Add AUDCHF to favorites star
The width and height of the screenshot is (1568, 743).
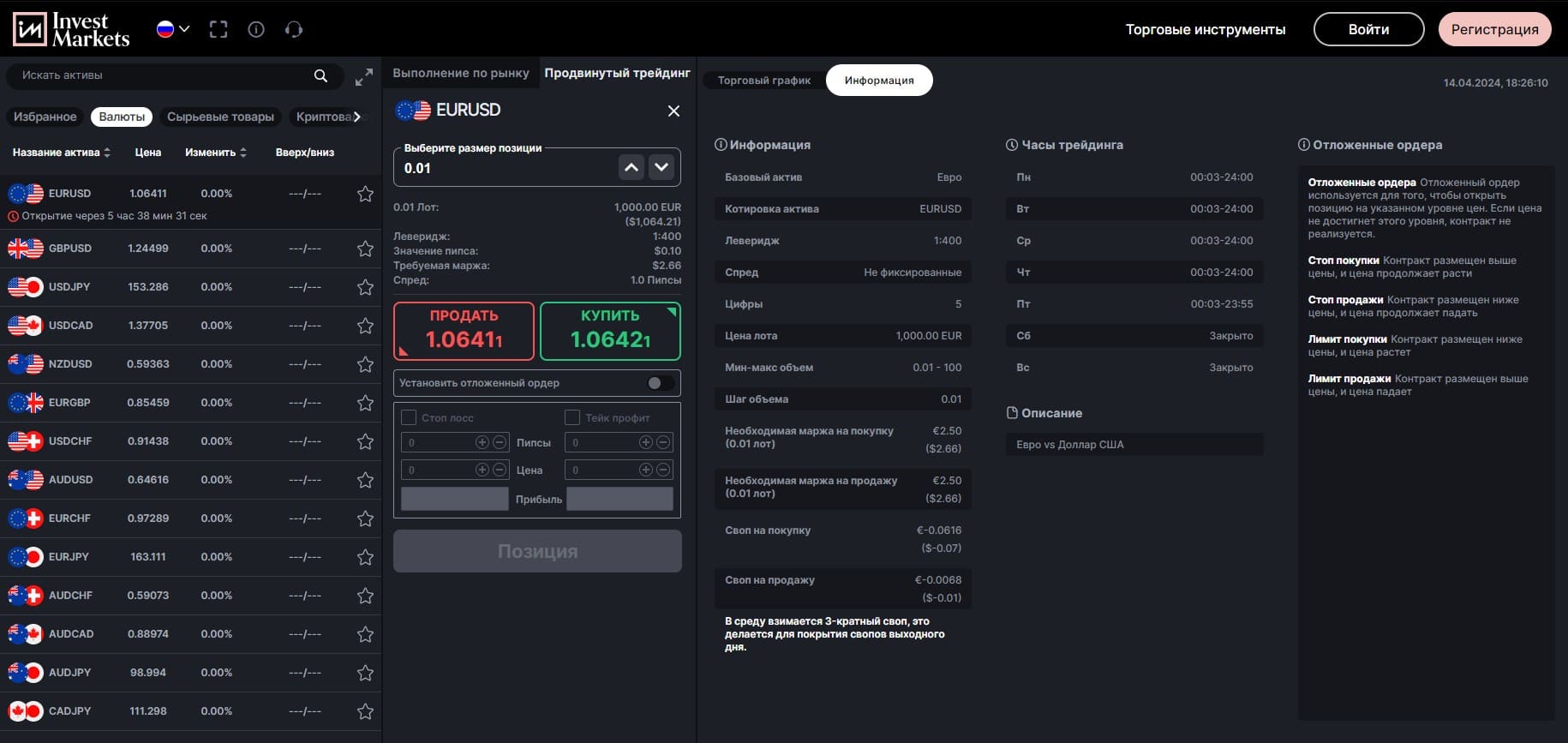365,596
